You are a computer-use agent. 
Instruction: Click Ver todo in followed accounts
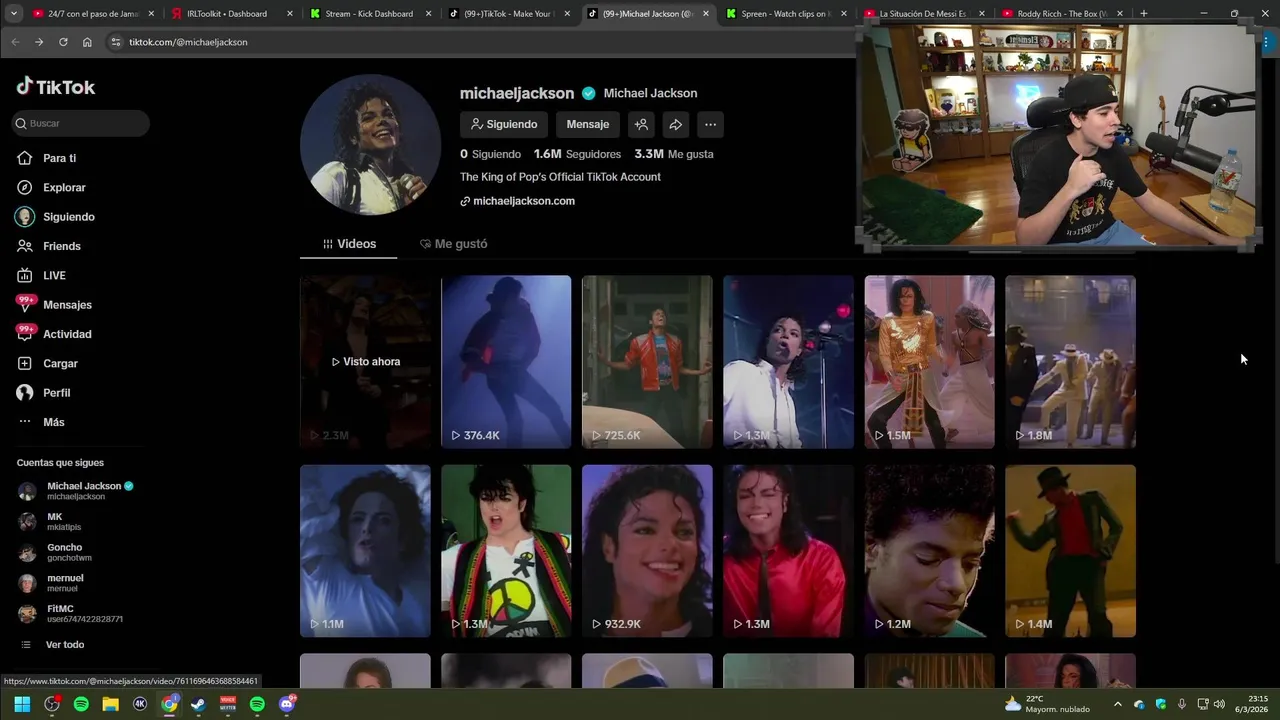coord(53,645)
